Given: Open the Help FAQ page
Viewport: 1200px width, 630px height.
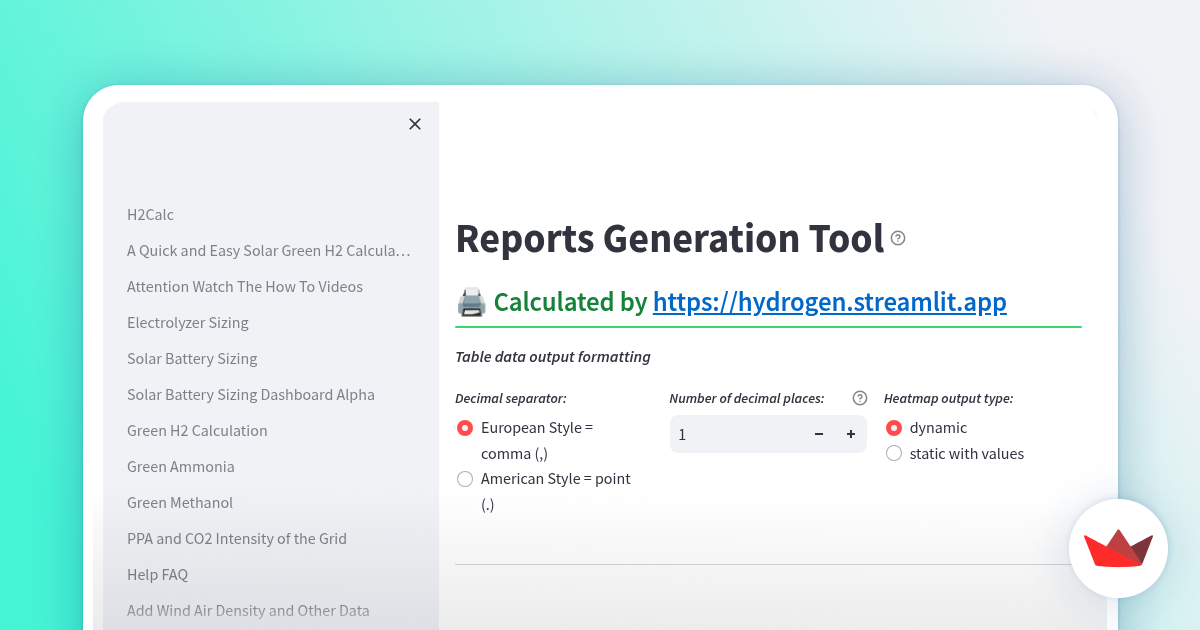Looking at the screenshot, I should pyautogui.click(x=157, y=574).
